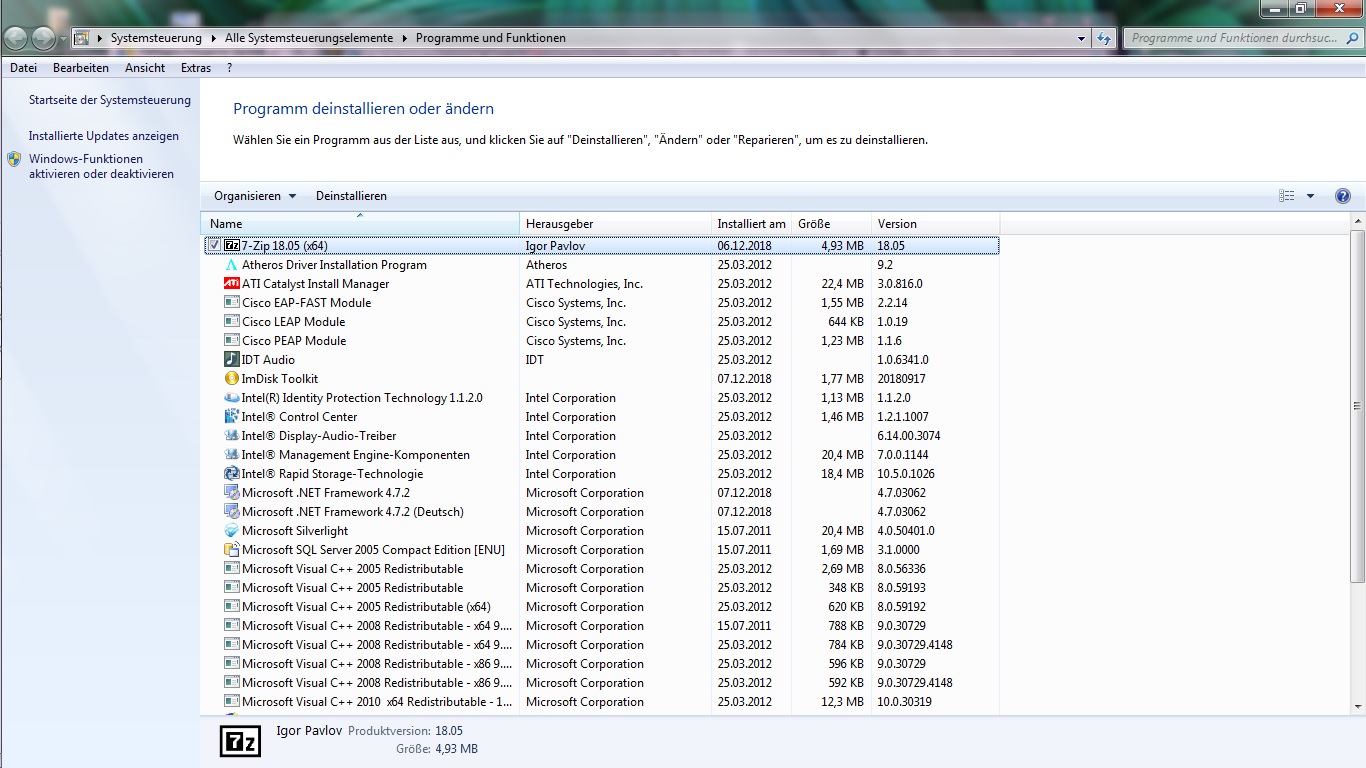Sort by the Installiert am column header

click(751, 224)
